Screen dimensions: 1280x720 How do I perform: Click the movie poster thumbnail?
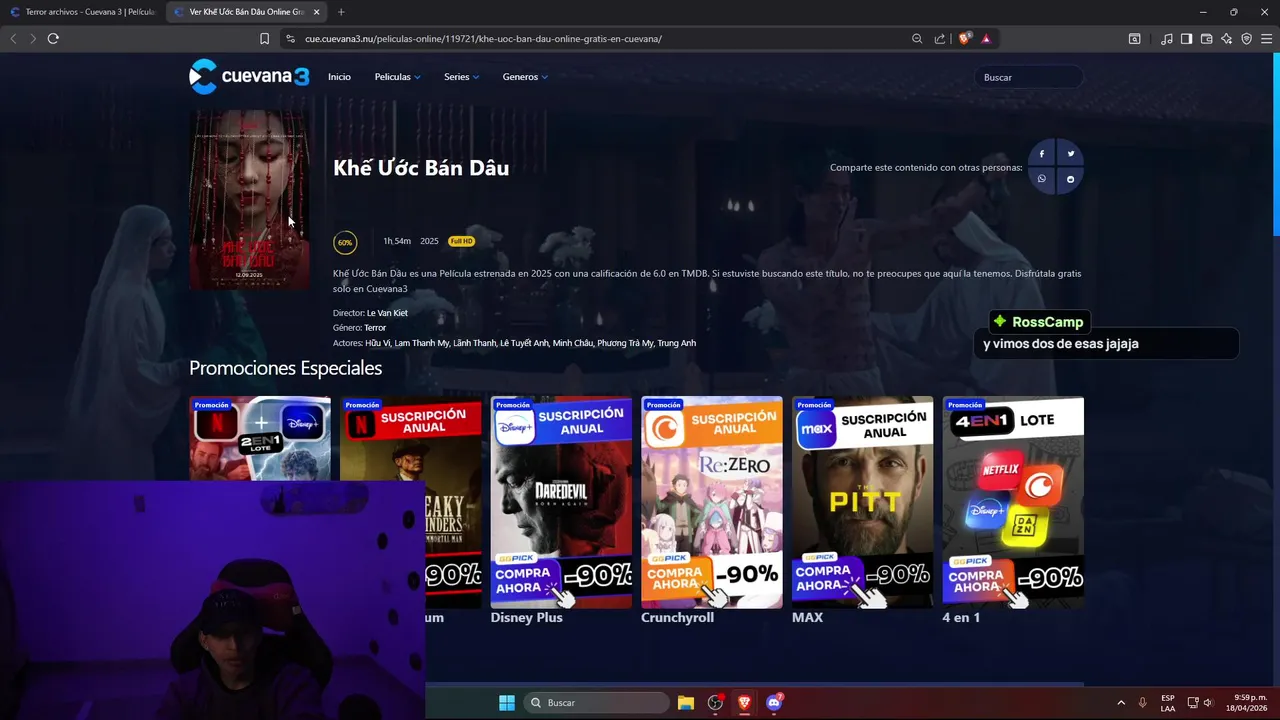click(x=250, y=200)
